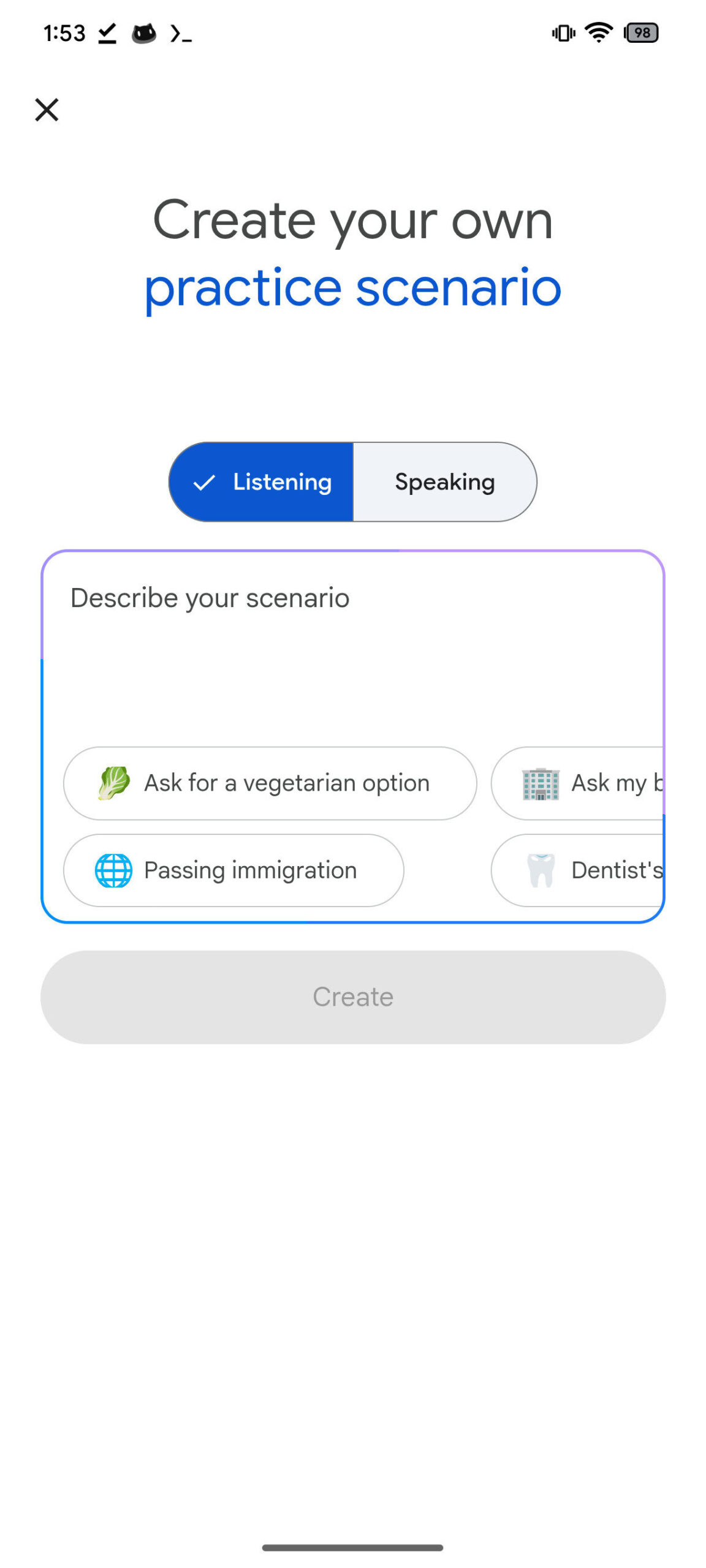Switch to Speaking mode

pyautogui.click(x=444, y=482)
